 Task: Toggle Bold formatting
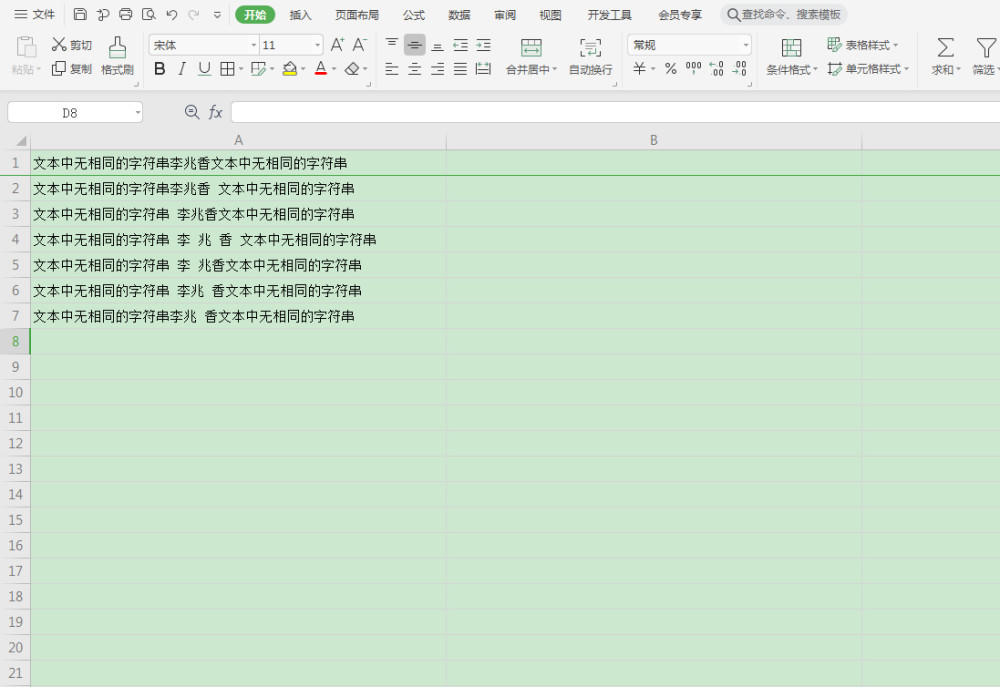point(159,68)
